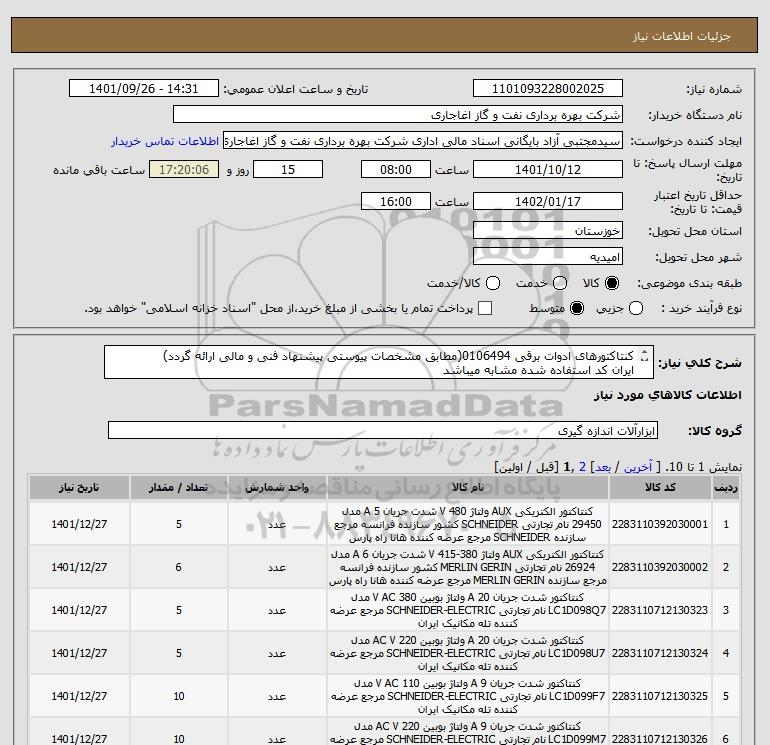Choose the جزیی purchase type radio
The image size is (770, 745).
coord(636,308)
